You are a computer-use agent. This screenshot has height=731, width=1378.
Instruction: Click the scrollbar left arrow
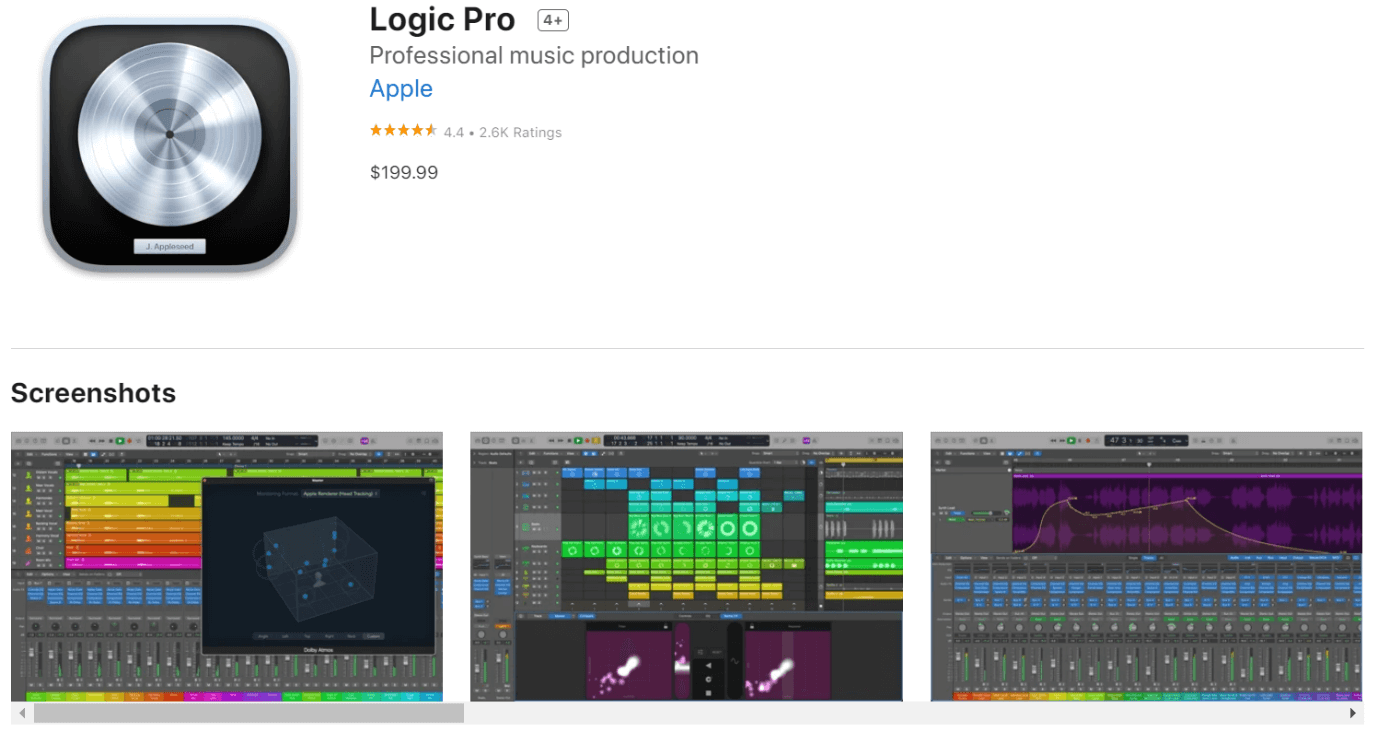(x=22, y=714)
